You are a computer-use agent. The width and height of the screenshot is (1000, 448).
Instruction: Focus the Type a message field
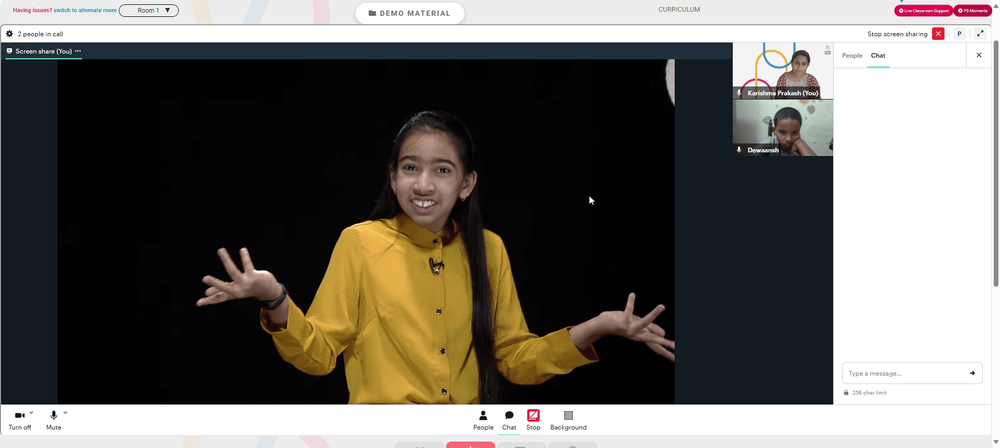click(x=906, y=373)
